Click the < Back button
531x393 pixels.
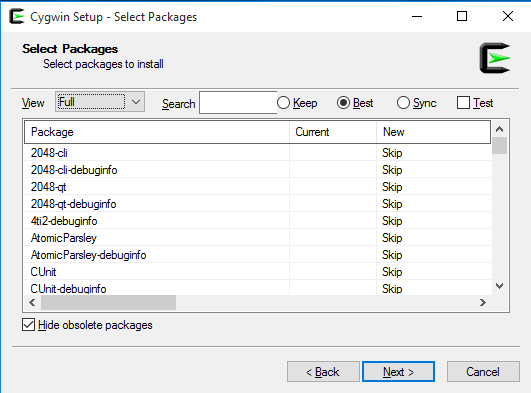click(x=323, y=372)
